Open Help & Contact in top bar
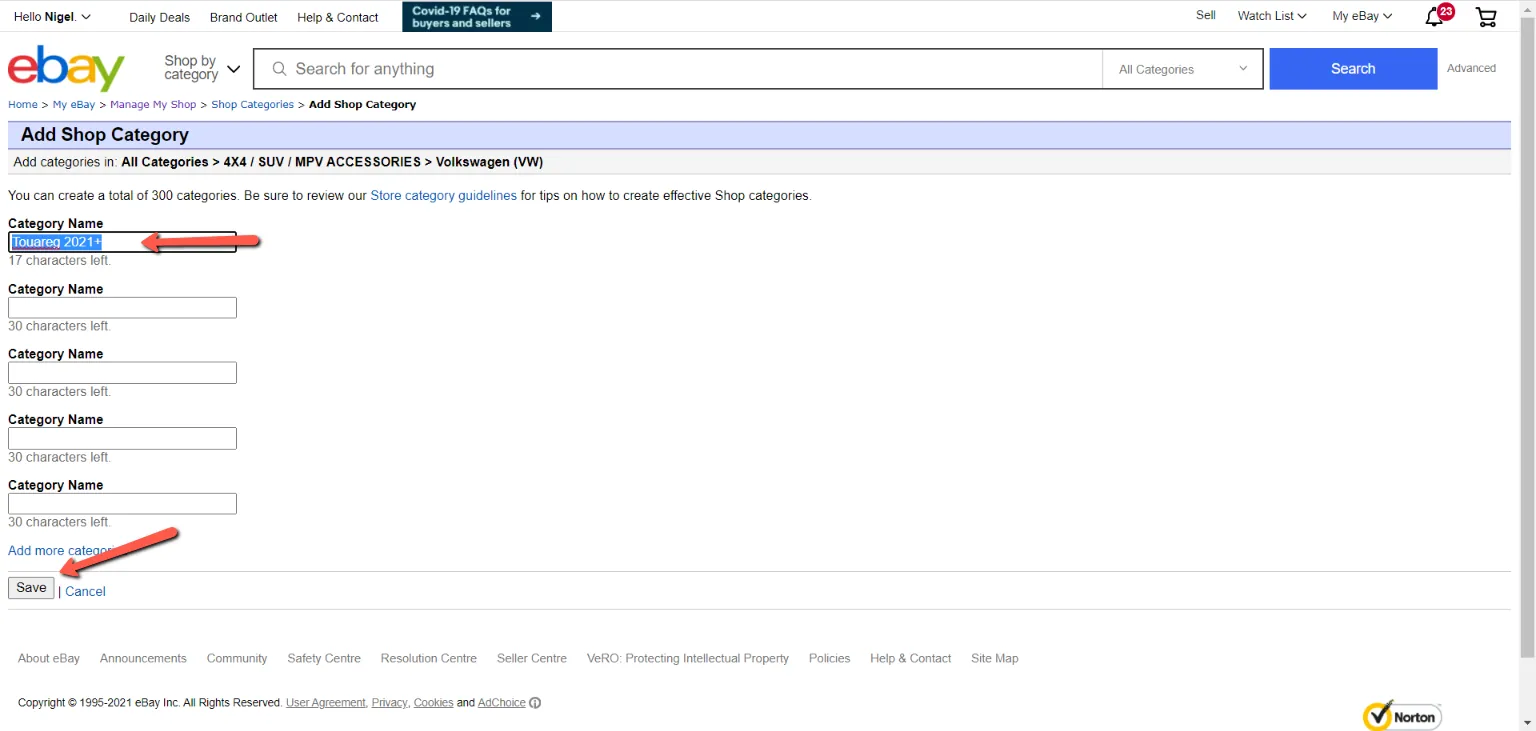 point(338,17)
